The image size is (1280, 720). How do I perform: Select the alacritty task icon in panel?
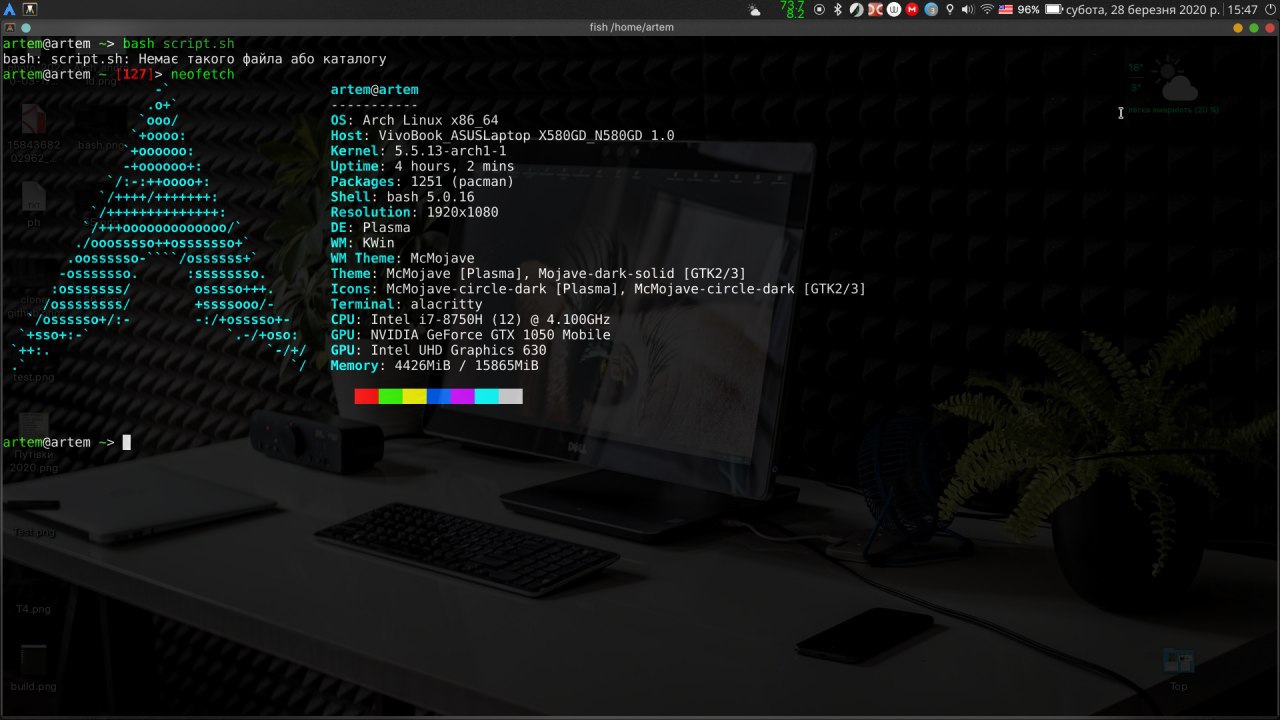(x=29, y=9)
